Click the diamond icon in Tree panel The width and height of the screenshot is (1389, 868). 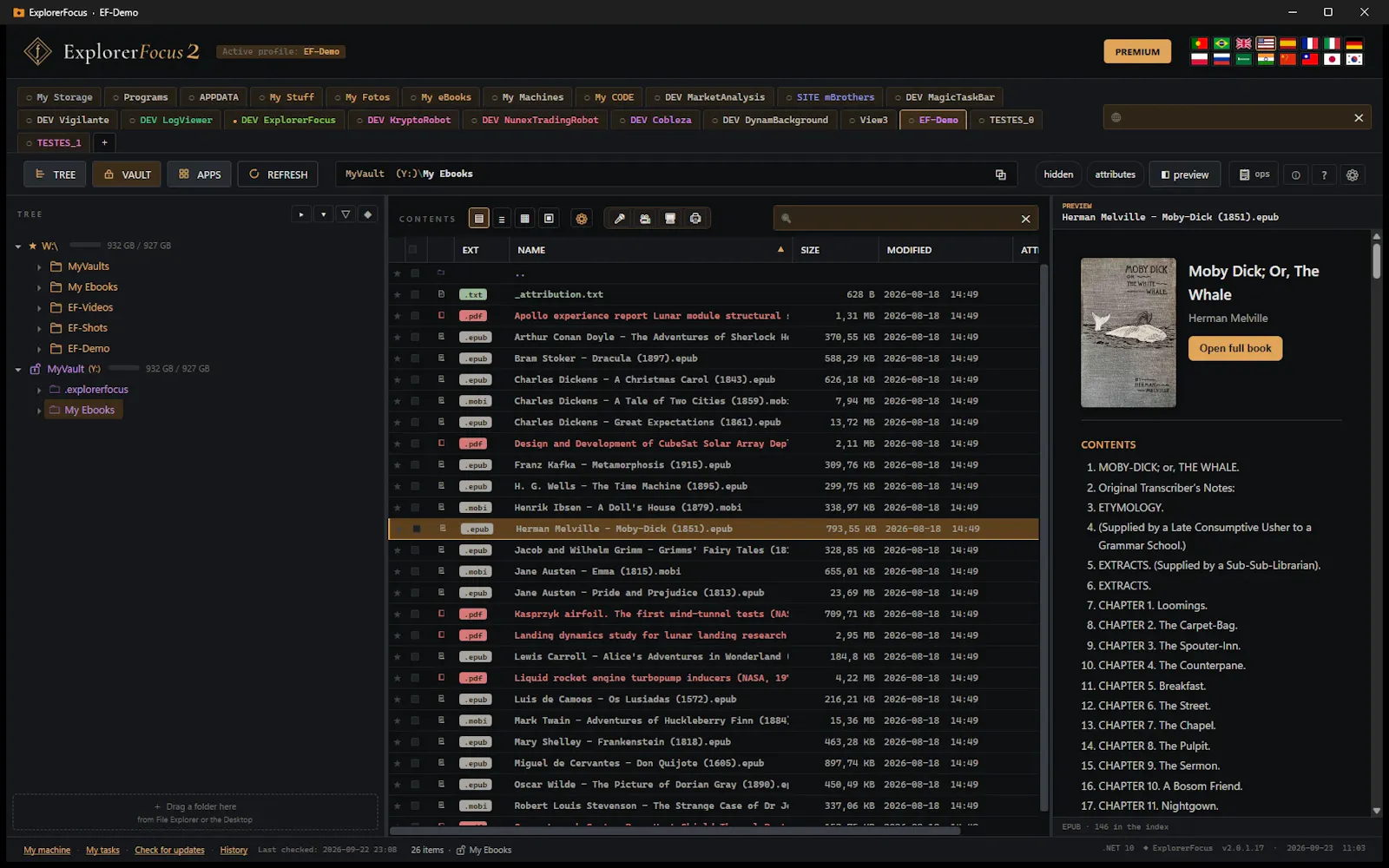tap(368, 214)
